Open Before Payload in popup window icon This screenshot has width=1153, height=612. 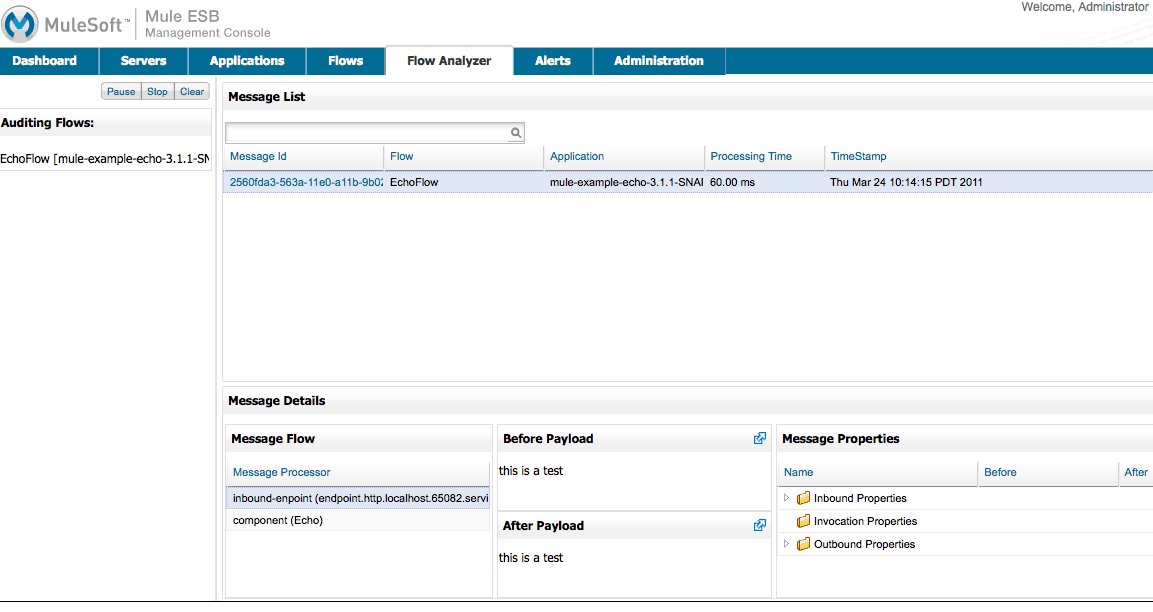(760, 438)
